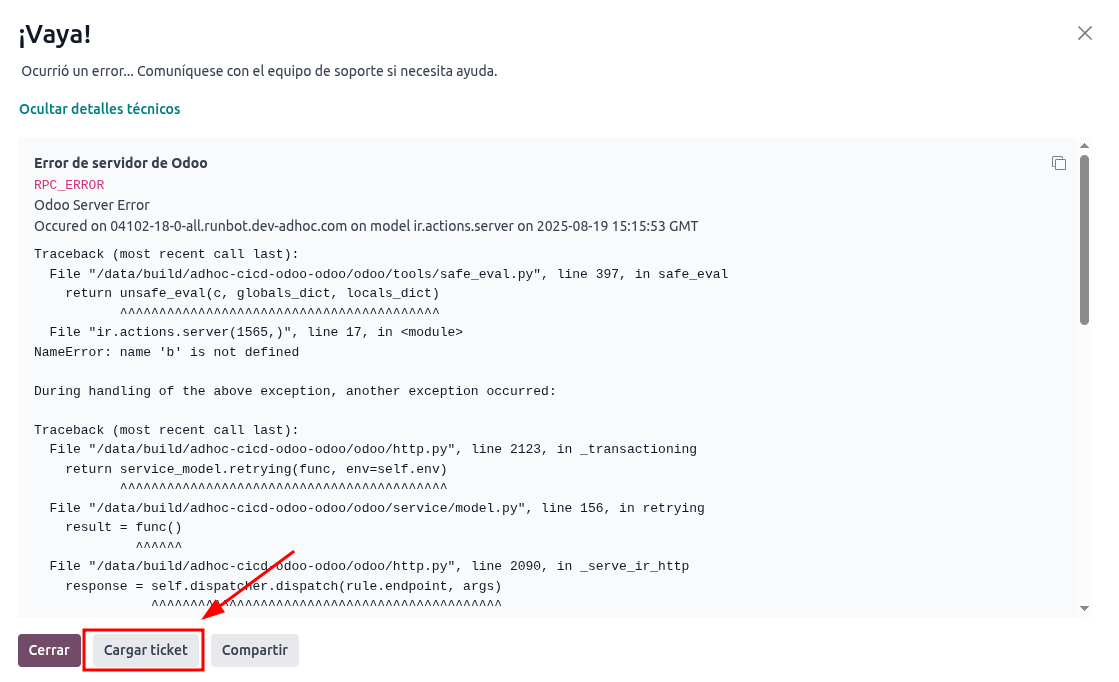Close the ¡Vaya! dialog with the X
The width and height of the screenshot is (1119, 682).
tap(1084, 33)
